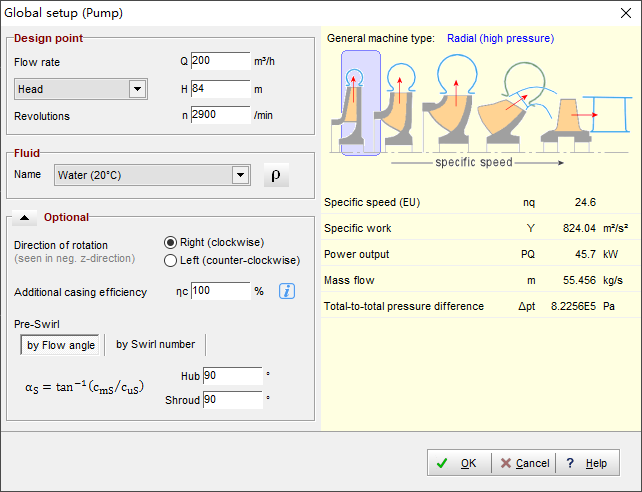Click Specific speed value 24.6
The height and width of the screenshot is (492, 642).
click(585, 202)
